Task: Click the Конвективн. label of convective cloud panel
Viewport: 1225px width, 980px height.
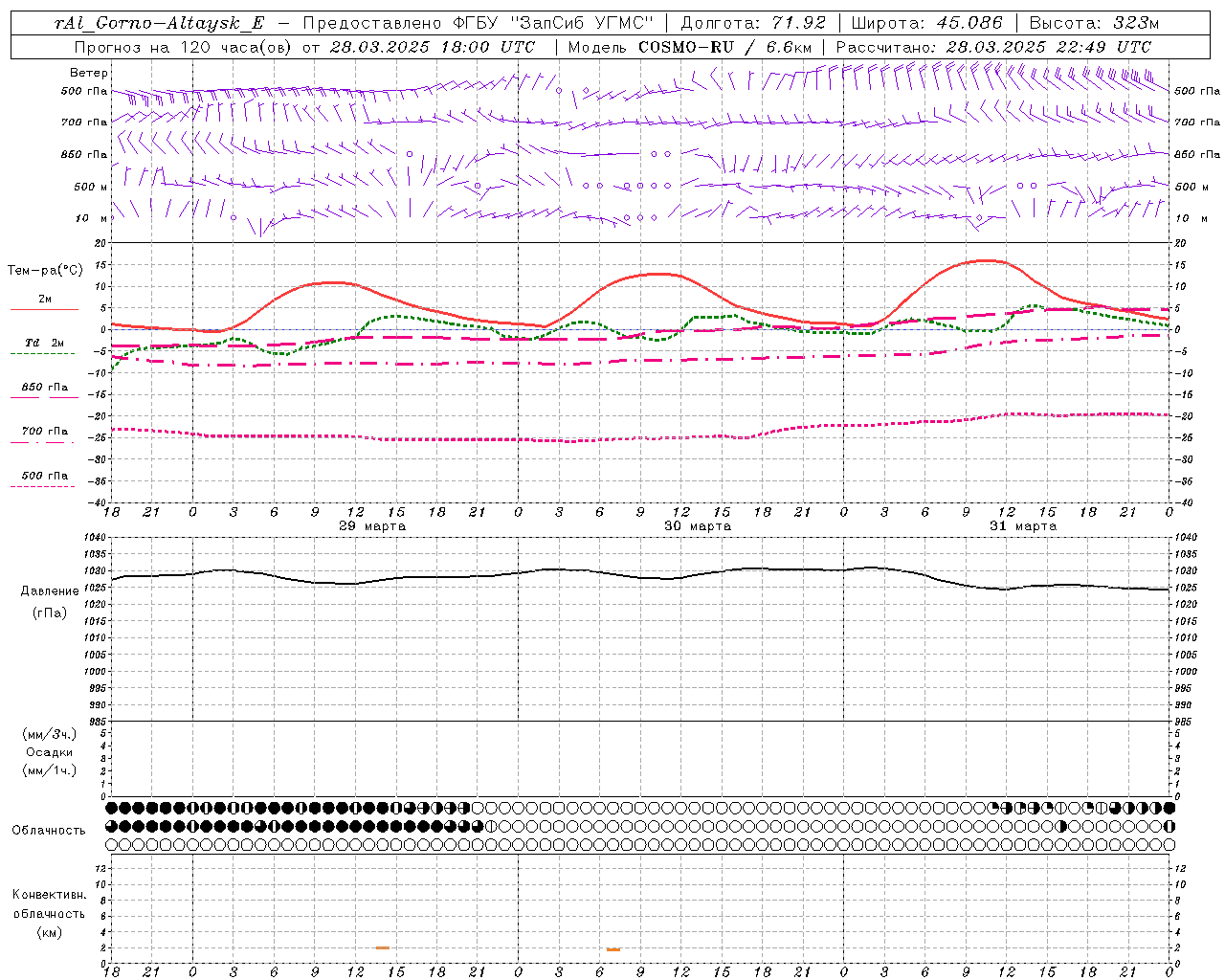Action: tap(49, 895)
